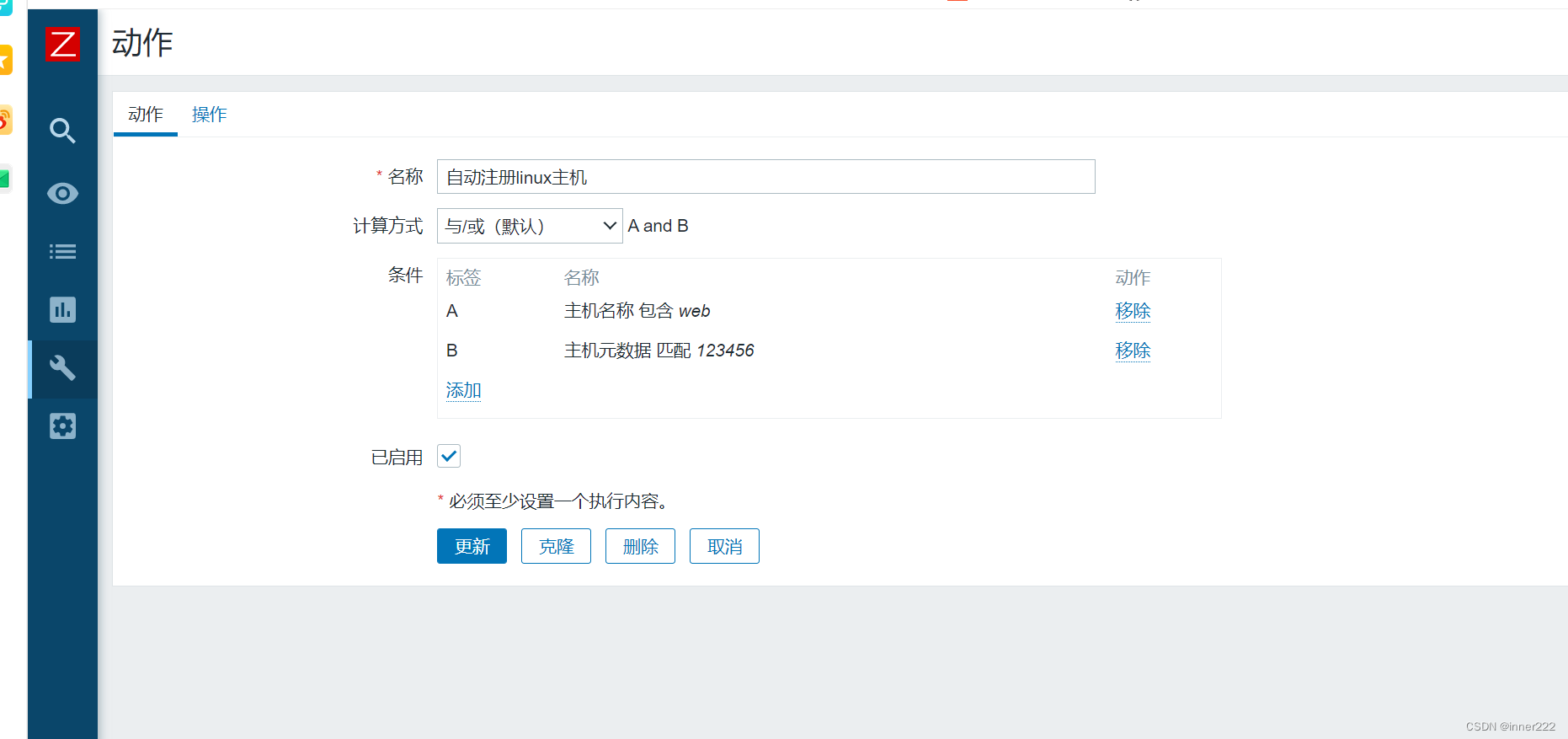Screen dimensions: 1568x739
Task: Select the 主机名称 包含 web text
Action: point(637,311)
